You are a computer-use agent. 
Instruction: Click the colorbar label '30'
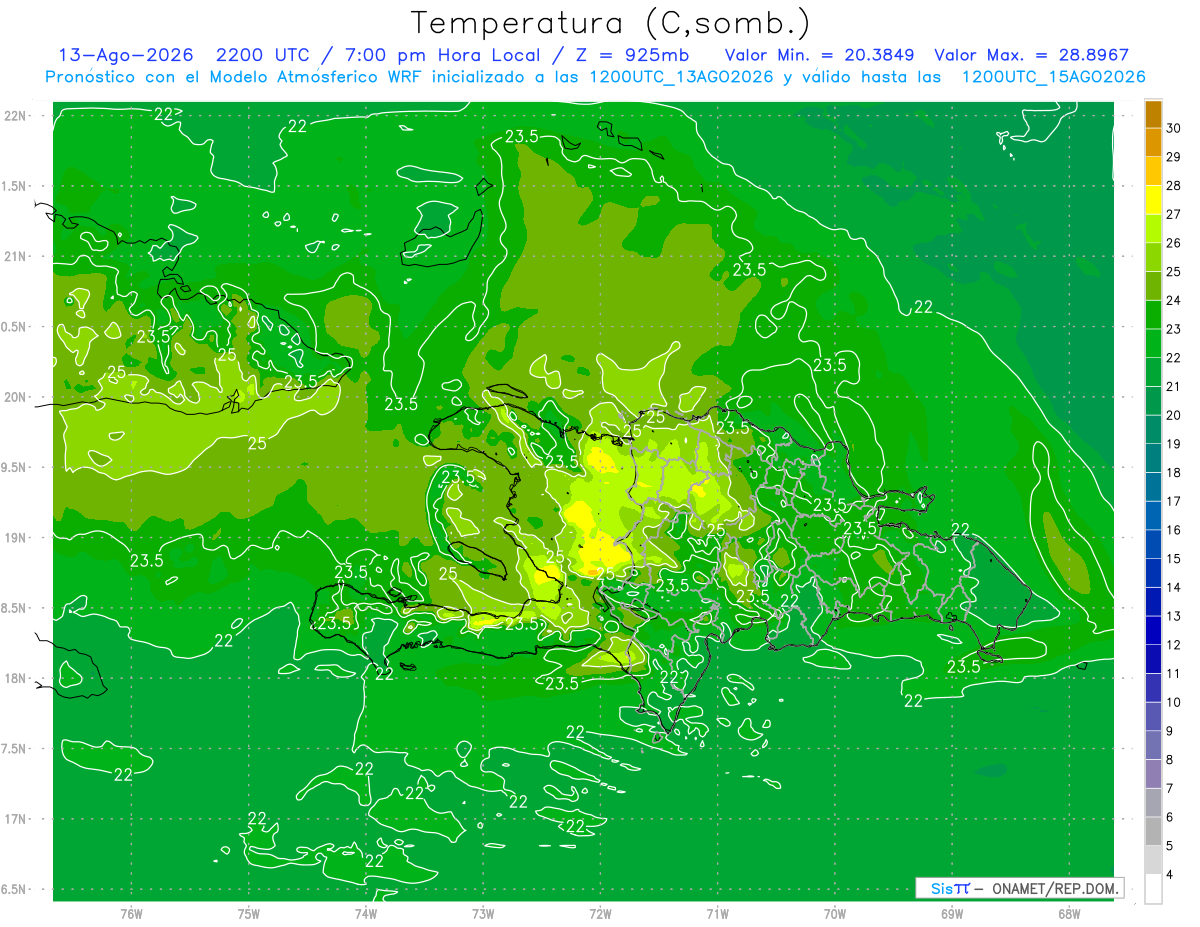pyautogui.click(x=1174, y=128)
